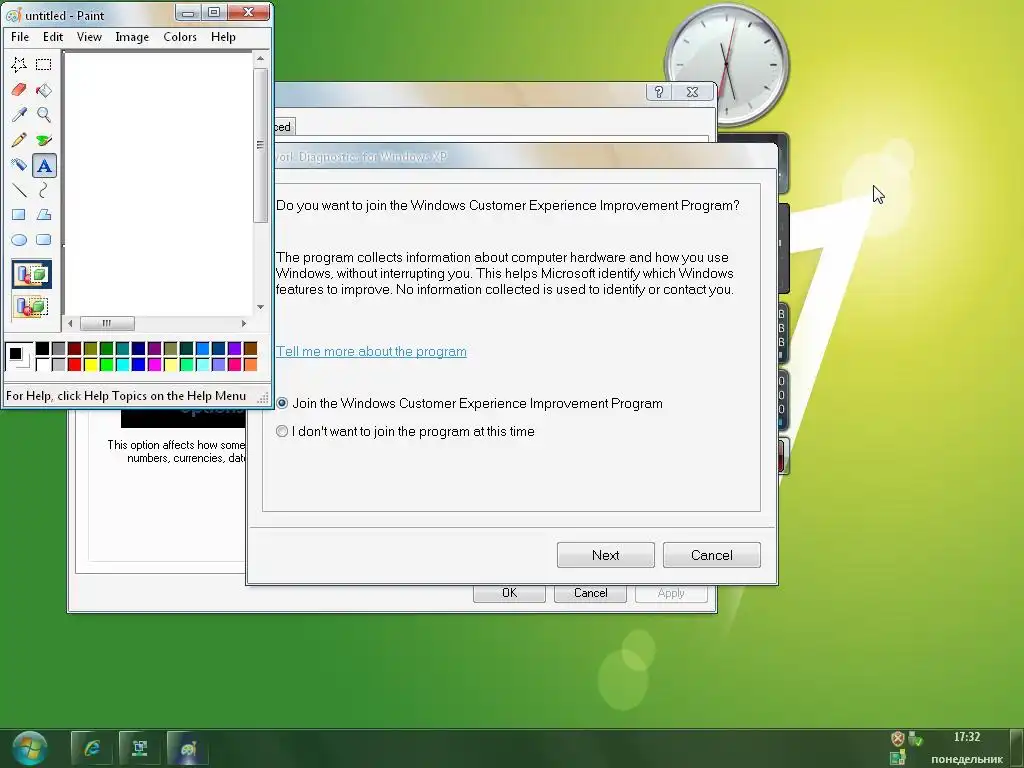The height and width of the screenshot is (768, 1024).
Task: Click the Paint horizontal scroll-right arrow
Action: [244, 323]
